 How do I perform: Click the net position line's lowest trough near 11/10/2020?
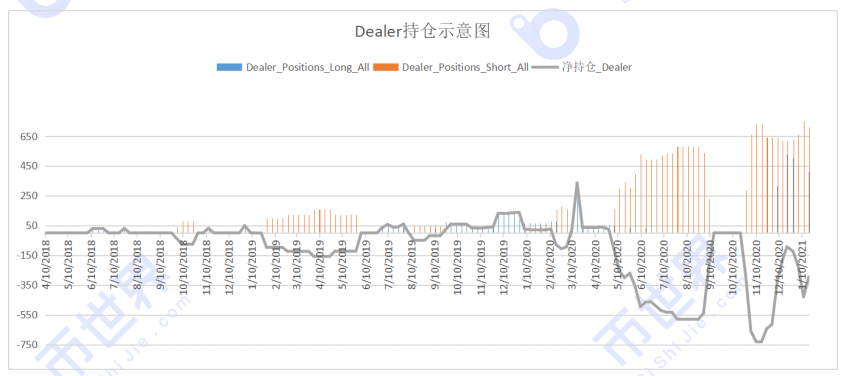759,341
